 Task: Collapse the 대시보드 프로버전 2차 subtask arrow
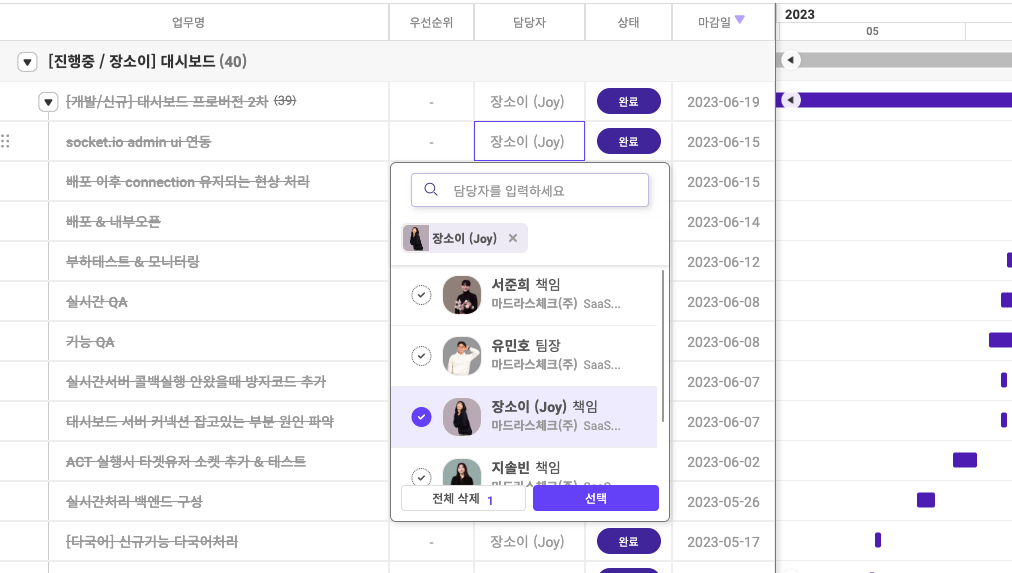pyautogui.click(x=48, y=102)
